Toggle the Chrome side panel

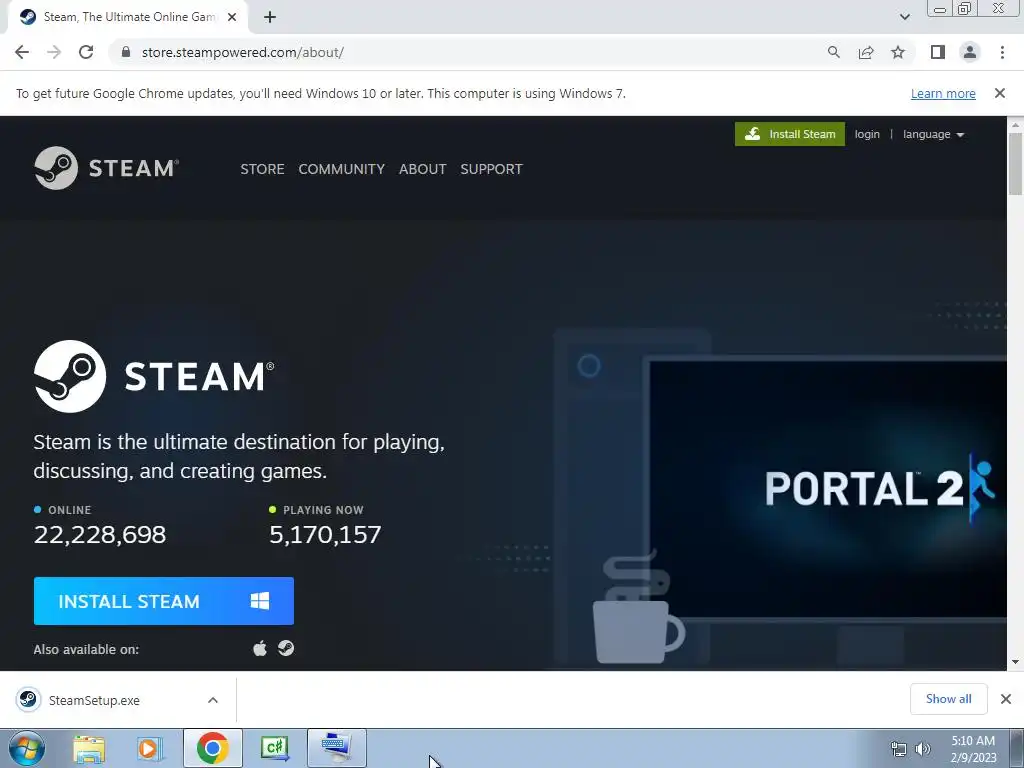[938, 52]
